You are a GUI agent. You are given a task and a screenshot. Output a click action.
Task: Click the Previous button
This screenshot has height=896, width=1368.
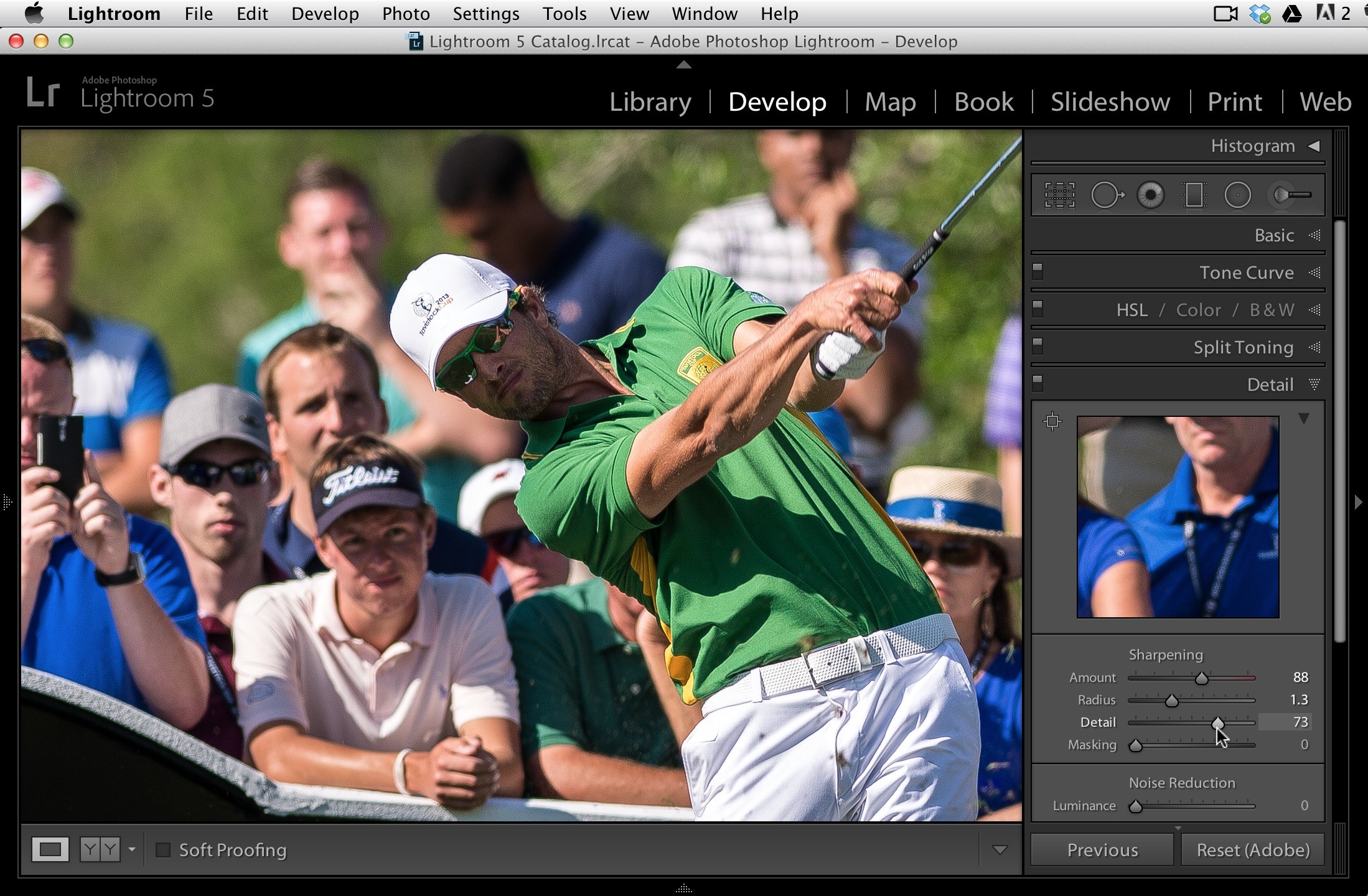click(1102, 850)
